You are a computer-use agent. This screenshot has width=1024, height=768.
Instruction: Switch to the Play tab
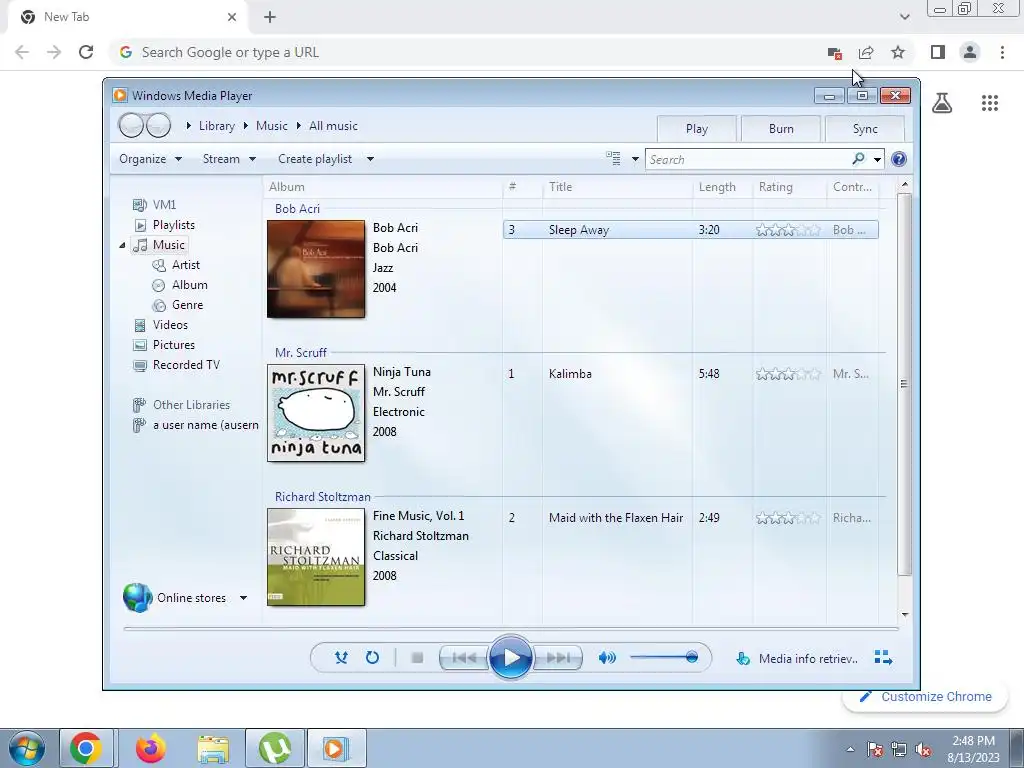pyautogui.click(x=697, y=129)
